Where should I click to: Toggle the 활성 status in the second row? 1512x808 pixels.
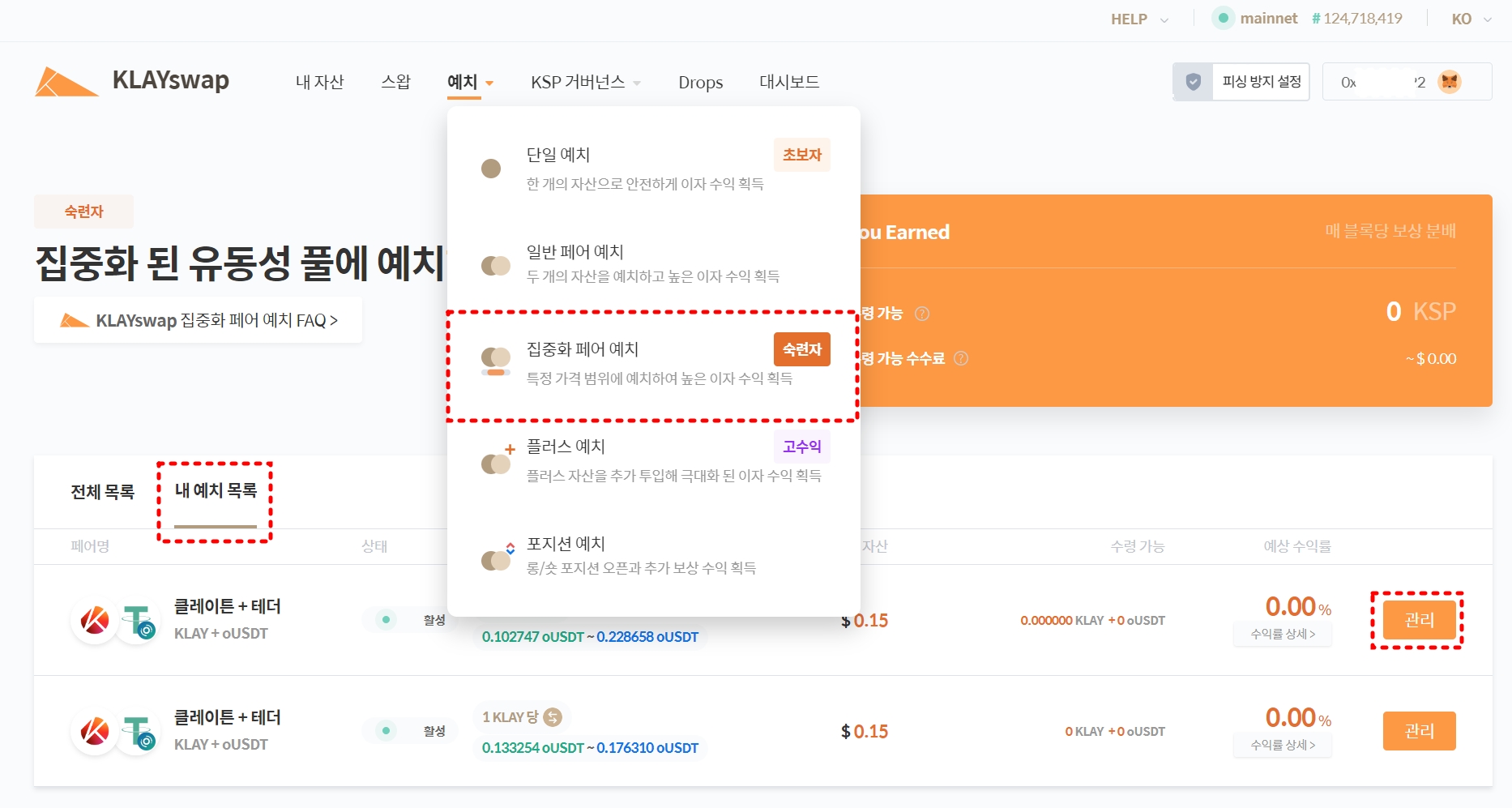(409, 731)
